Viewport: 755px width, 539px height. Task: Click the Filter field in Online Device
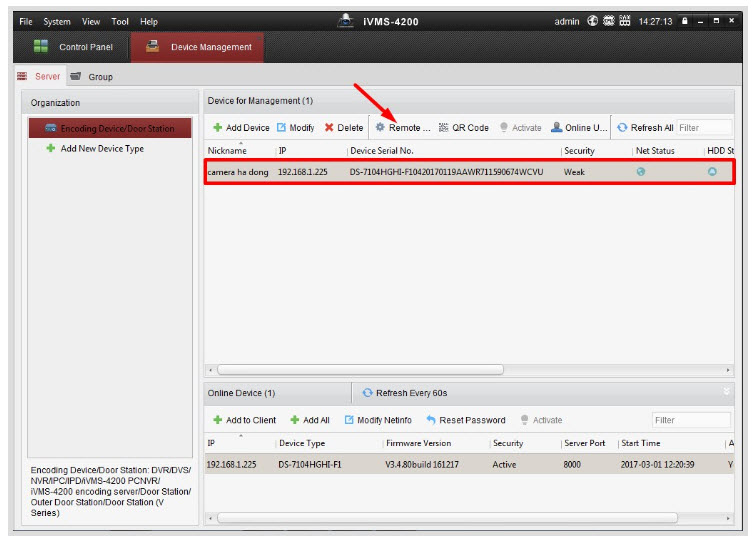(690, 420)
